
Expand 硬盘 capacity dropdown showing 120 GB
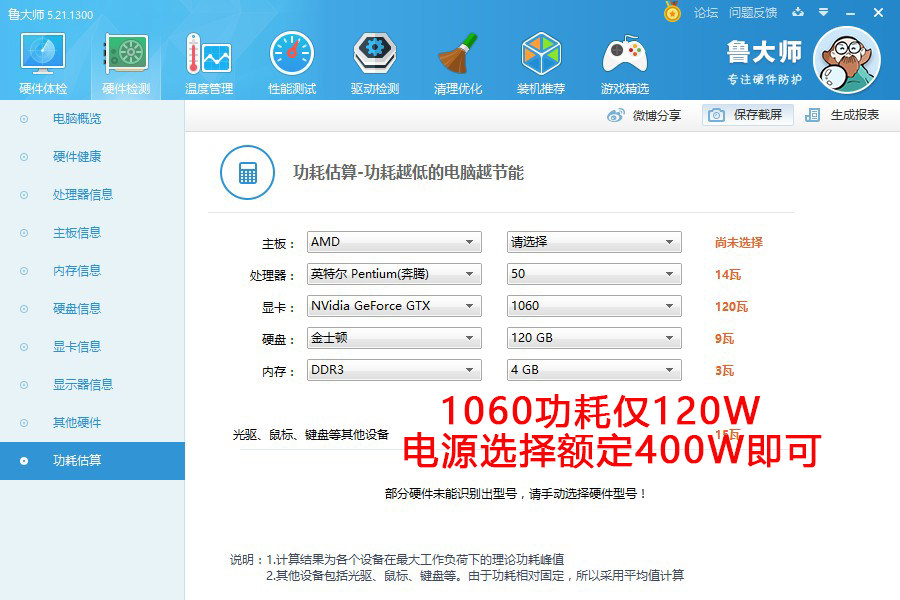point(594,338)
